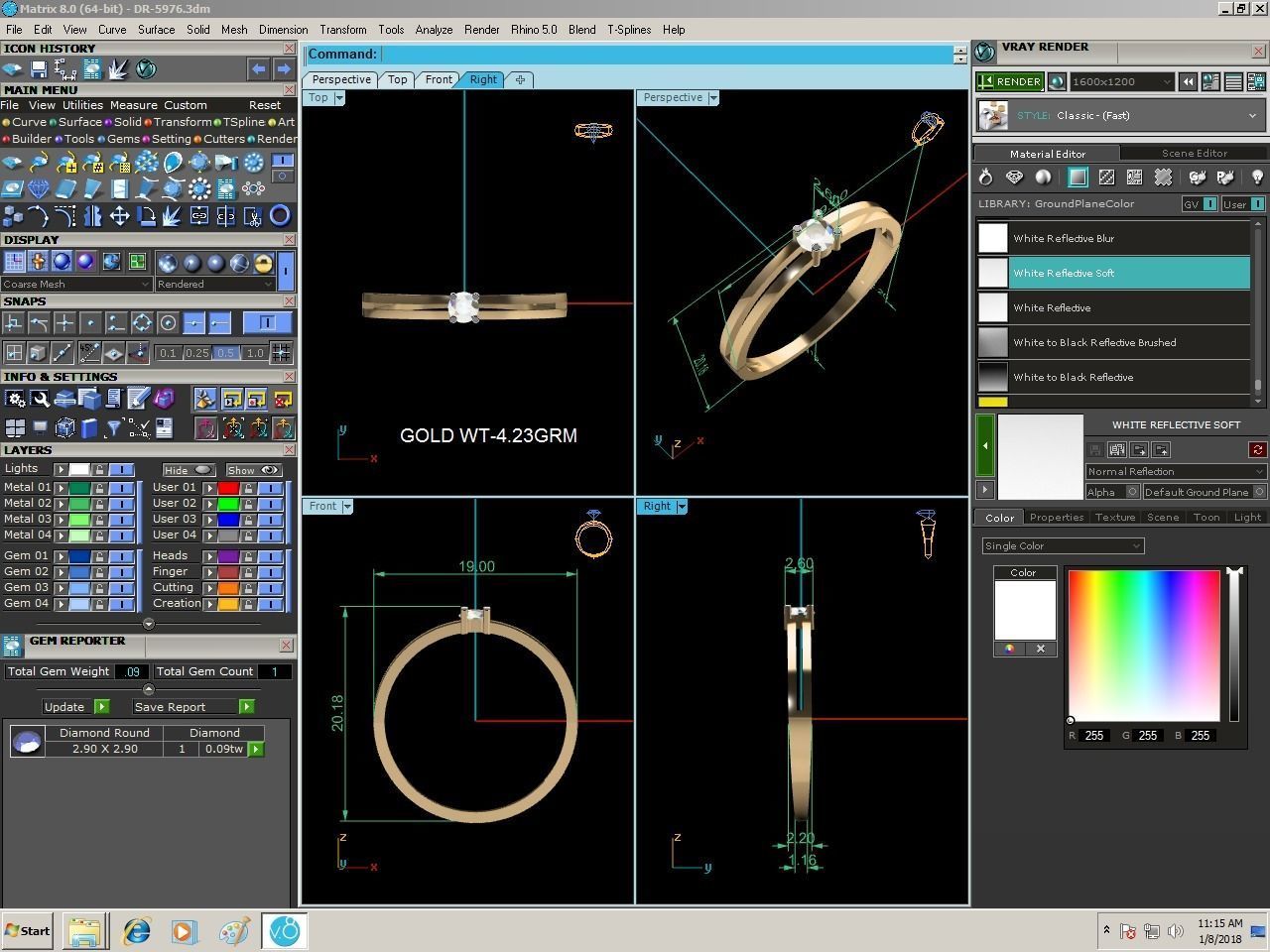This screenshot has height=952, width=1270.
Task: Click the Creation layer orange color swatch
Action: (x=228, y=604)
